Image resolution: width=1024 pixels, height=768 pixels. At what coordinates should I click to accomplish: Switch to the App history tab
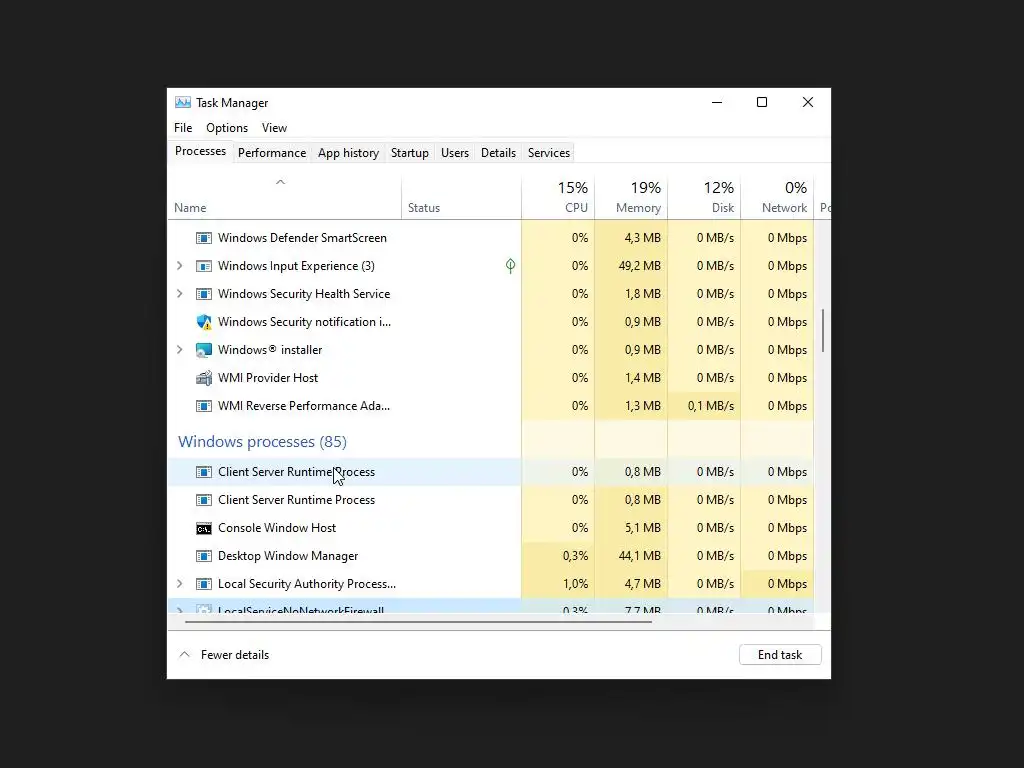348,153
